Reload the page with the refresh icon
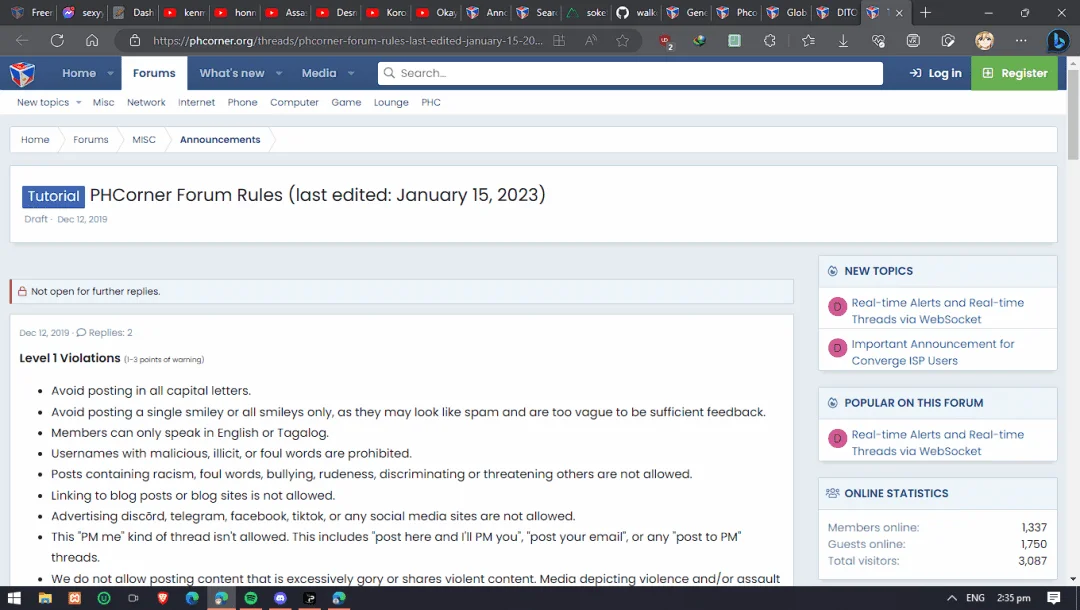The image size is (1080, 610). pos(57,41)
